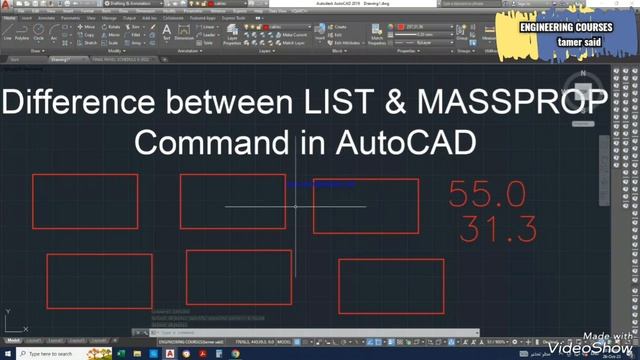Open Layer Properties manager

click(232, 34)
